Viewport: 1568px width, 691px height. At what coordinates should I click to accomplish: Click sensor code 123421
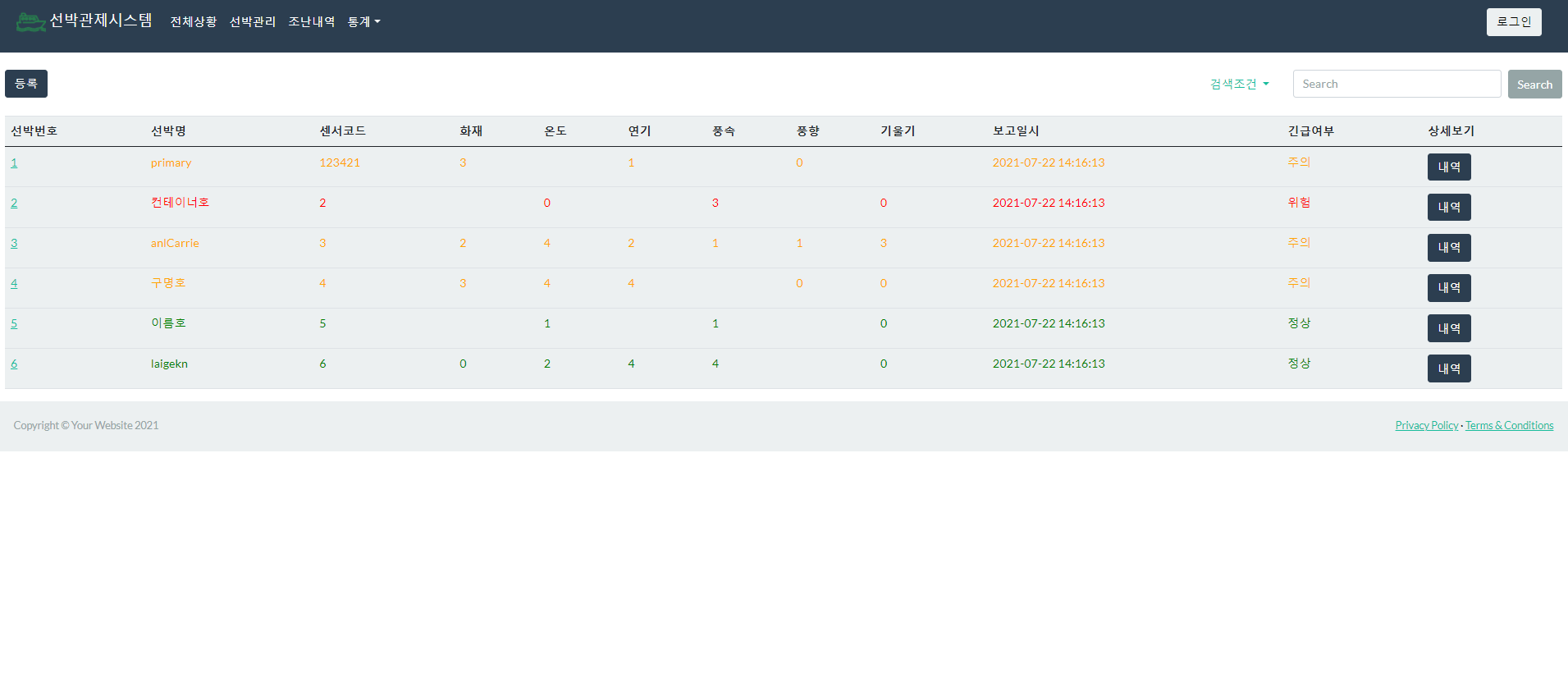click(x=340, y=162)
